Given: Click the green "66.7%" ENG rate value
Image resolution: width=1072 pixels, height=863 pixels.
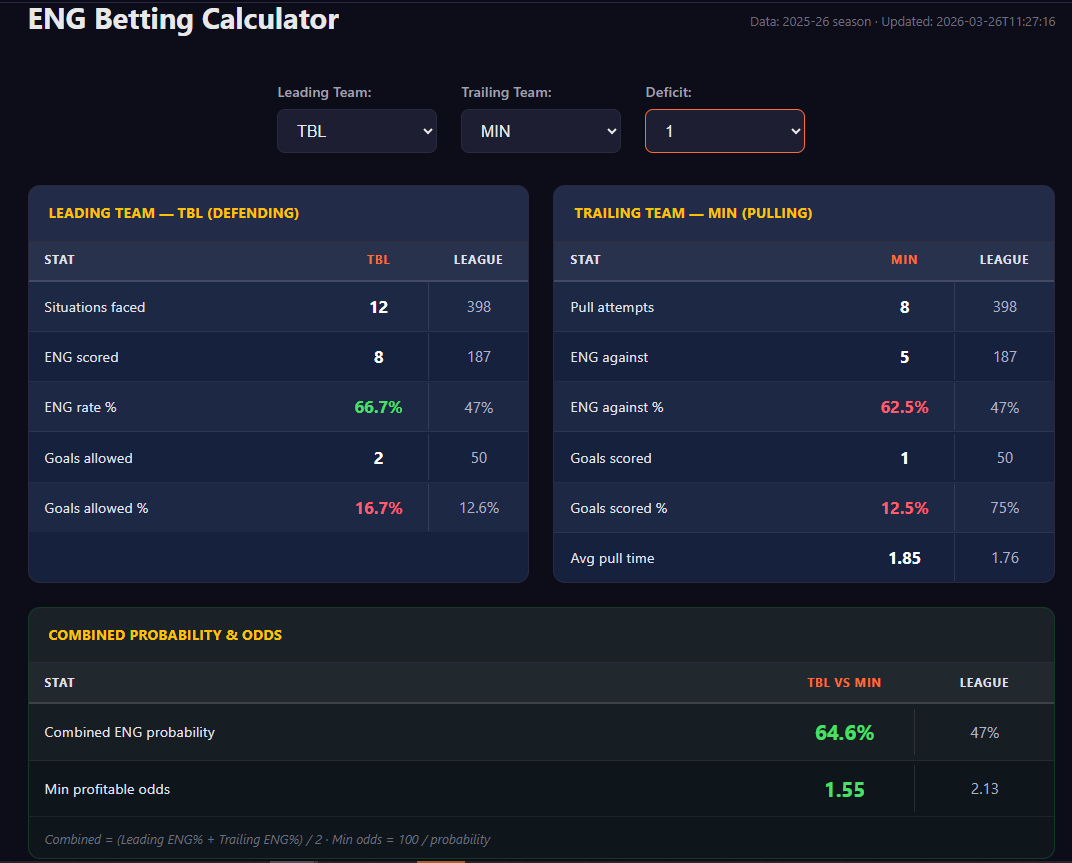Looking at the screenshot, I should tap(378, 408).
